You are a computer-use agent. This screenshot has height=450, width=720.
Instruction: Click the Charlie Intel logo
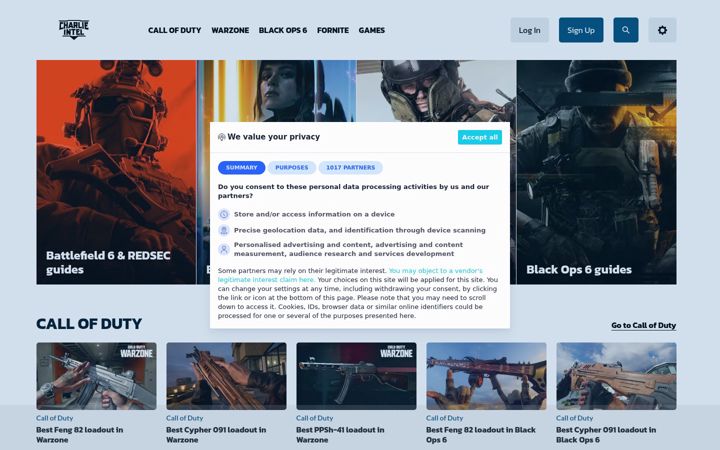coord(73,29)
